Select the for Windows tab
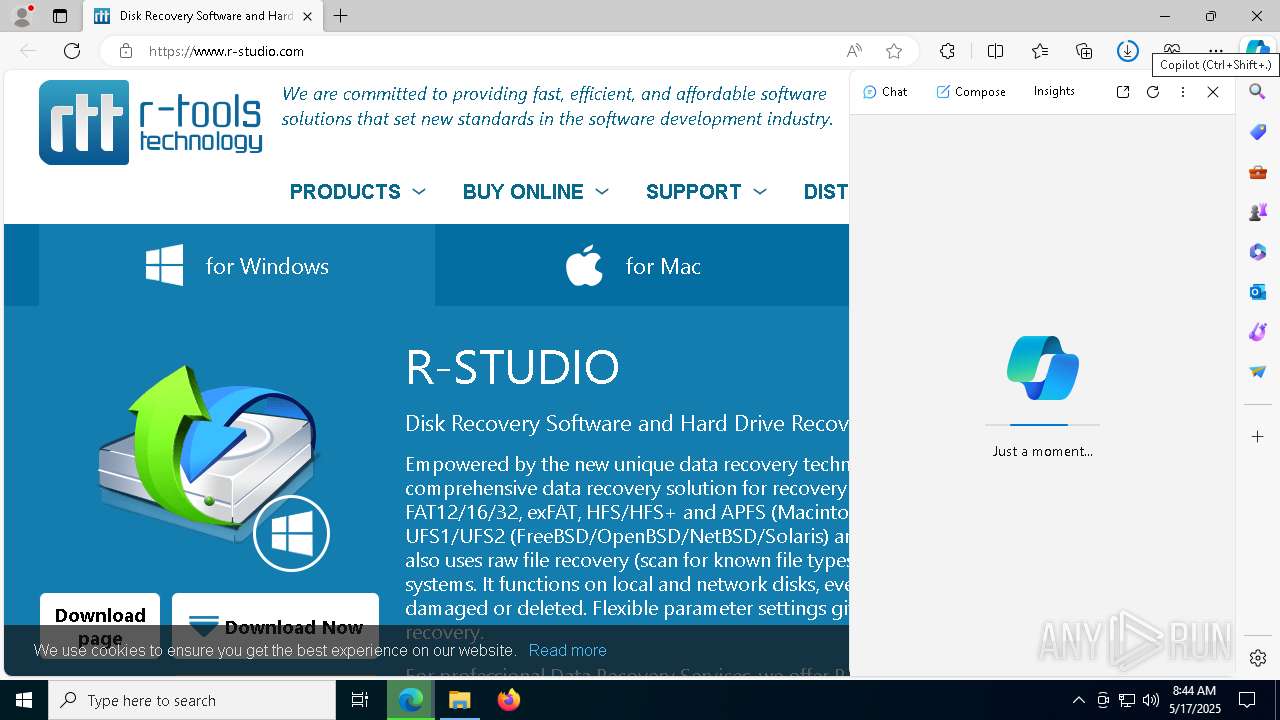This screenshot has height=720, width=1280. pos(237,266)
